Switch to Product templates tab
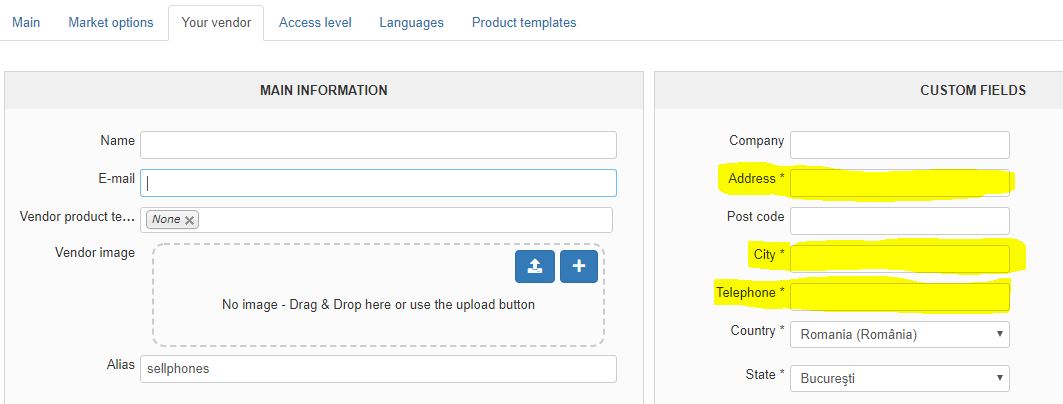The height and width of the screenshot is (404, 1063). pyautogui.click(x=524, y=22)
